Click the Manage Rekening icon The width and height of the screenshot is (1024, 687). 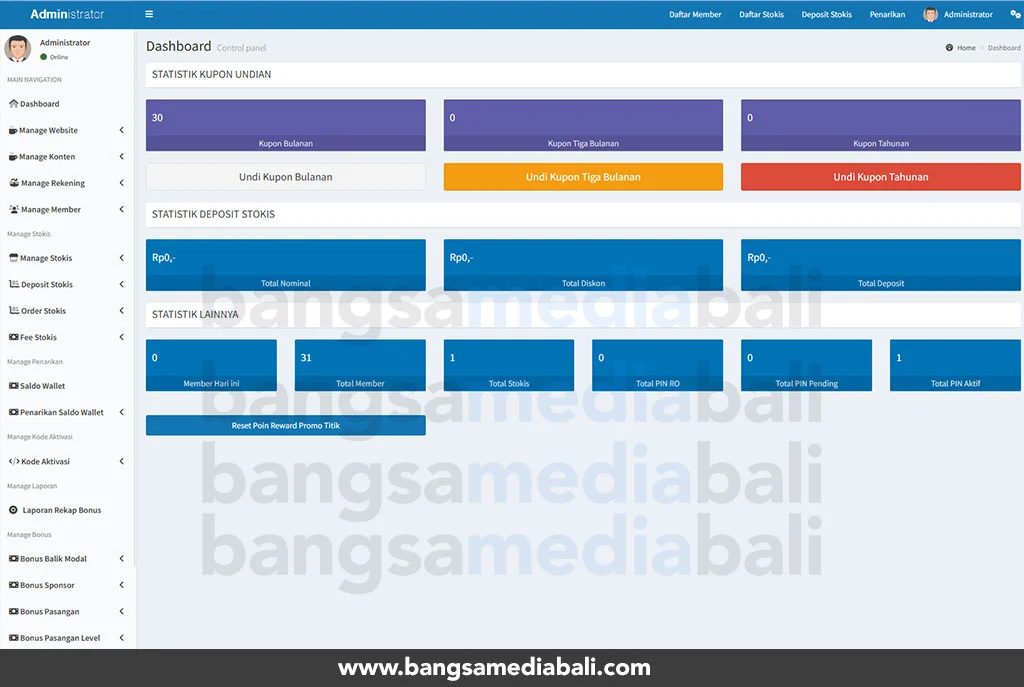click(x=14, y=183)
